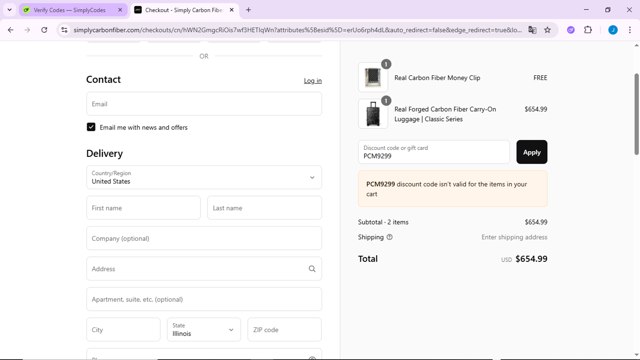Focus the Last name field
This screenshot has width=640, height=360.
point(264,208)
